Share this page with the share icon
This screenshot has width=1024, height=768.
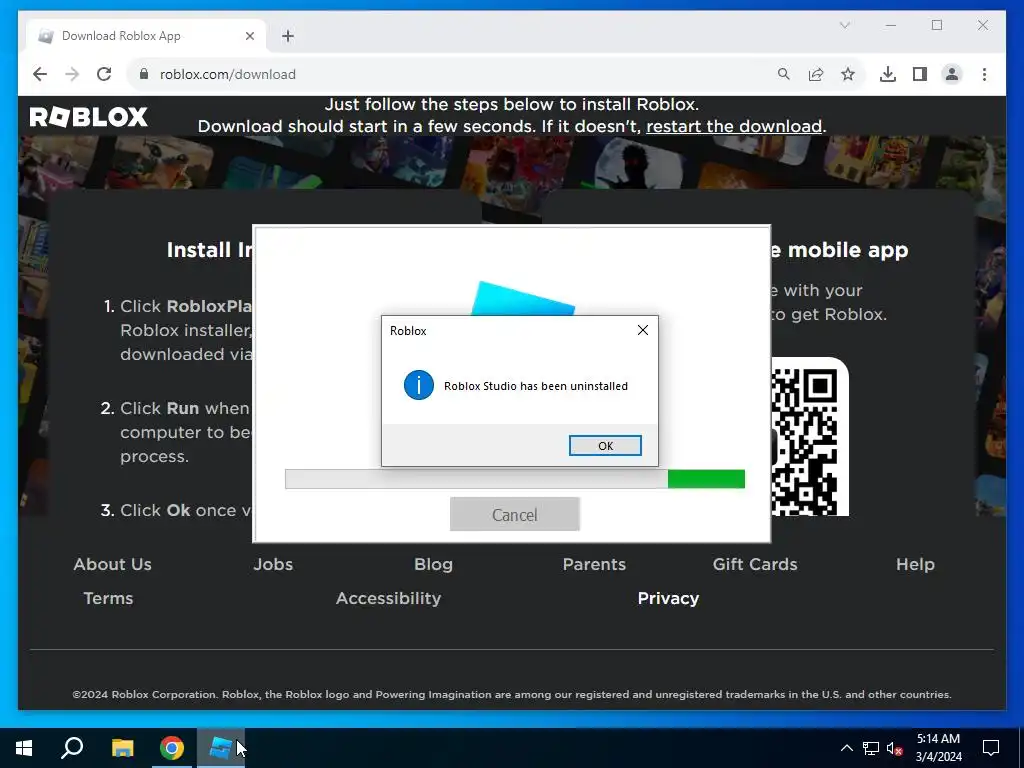click(816, 74)
